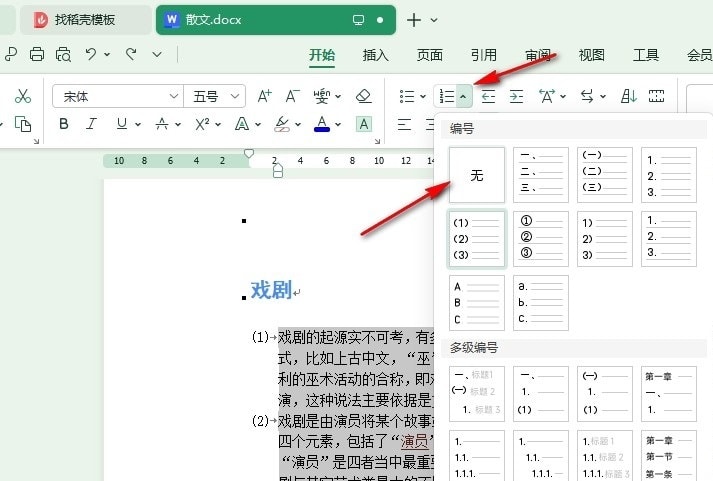This screenshot has width=713, height=481.
Task: Click the left-align paragraph icon
Action: 404,124
